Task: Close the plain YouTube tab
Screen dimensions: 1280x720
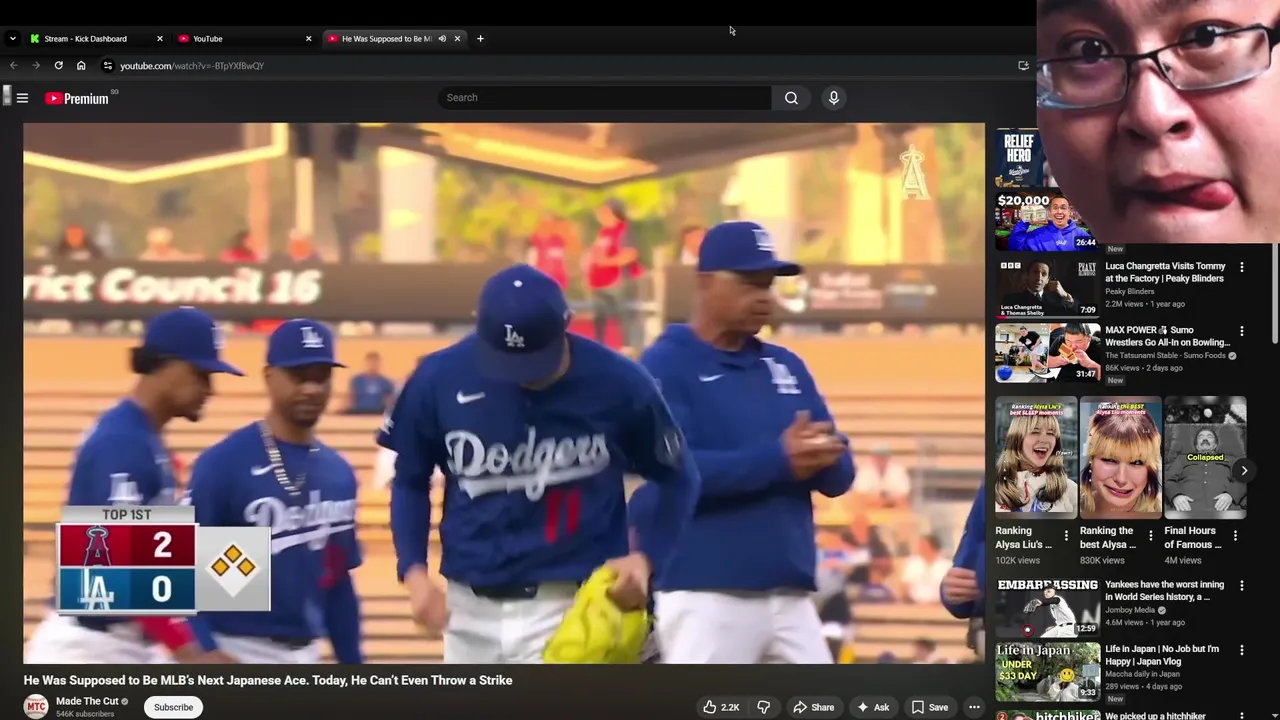Action: [308, 39]
